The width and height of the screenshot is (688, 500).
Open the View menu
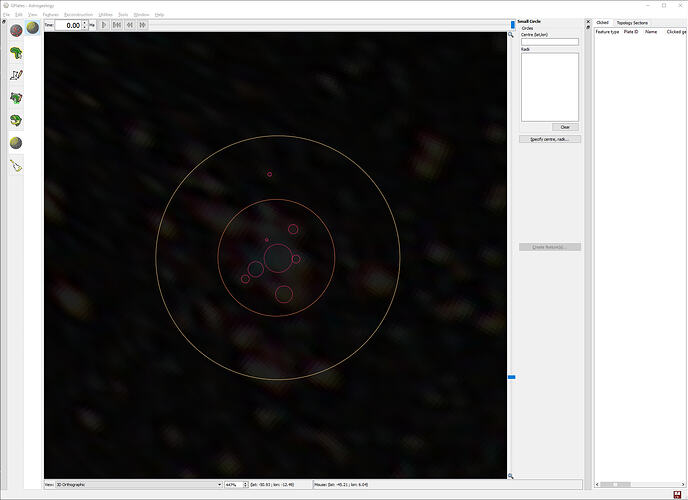point(32,15)
